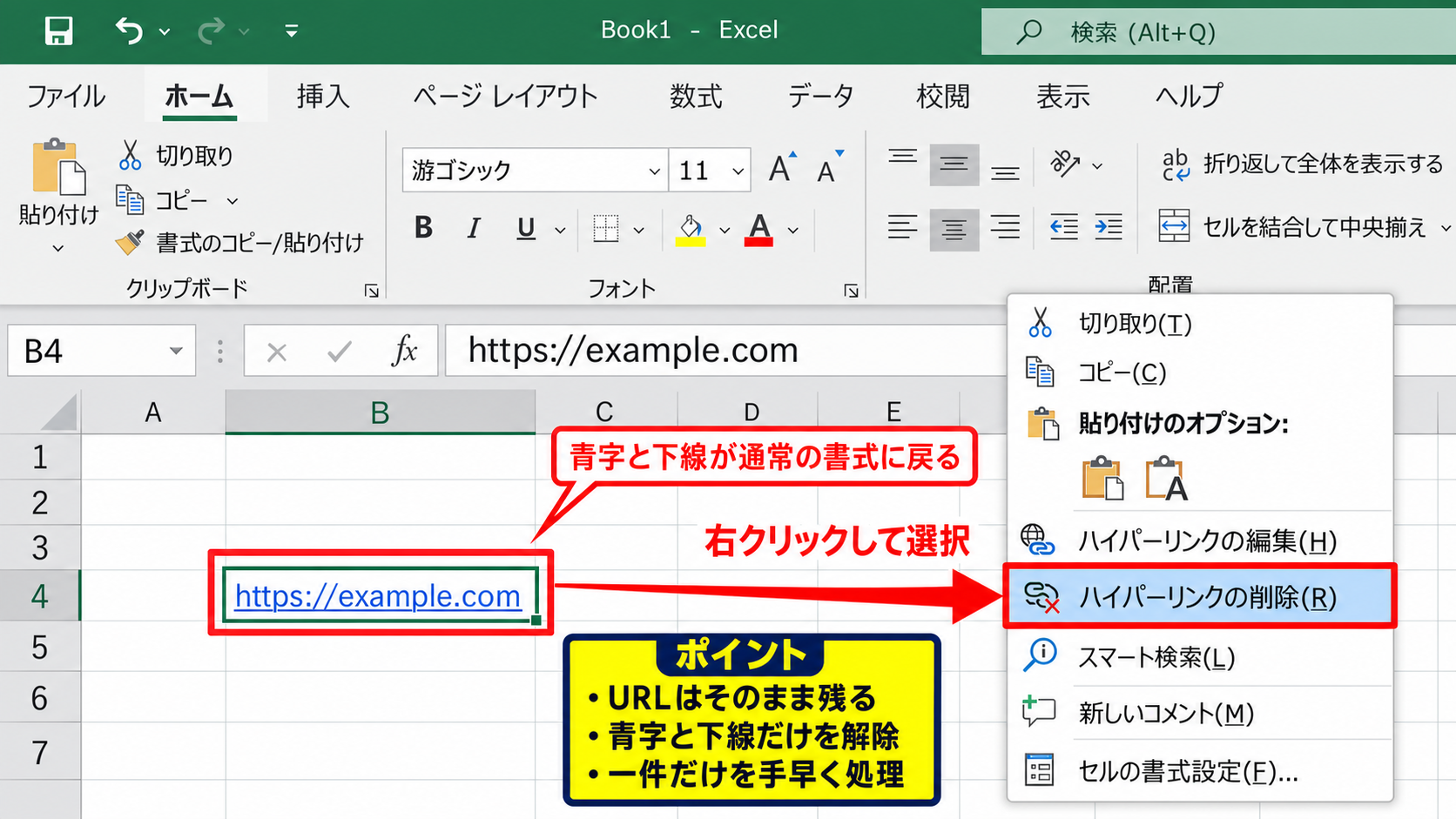Open the ファイル tab

pyautogui.click(x=66, y=96)
